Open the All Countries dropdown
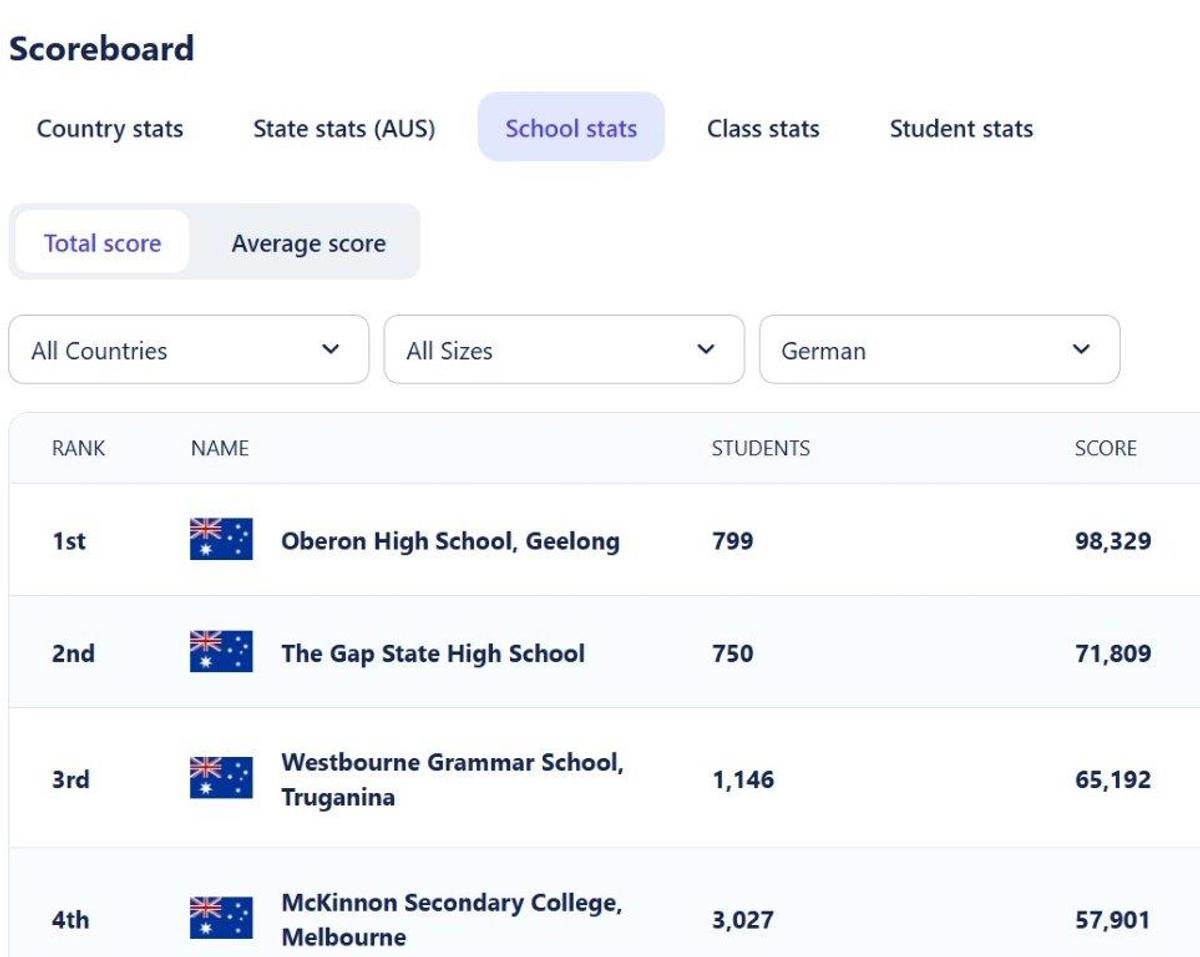 pos(188,350)
